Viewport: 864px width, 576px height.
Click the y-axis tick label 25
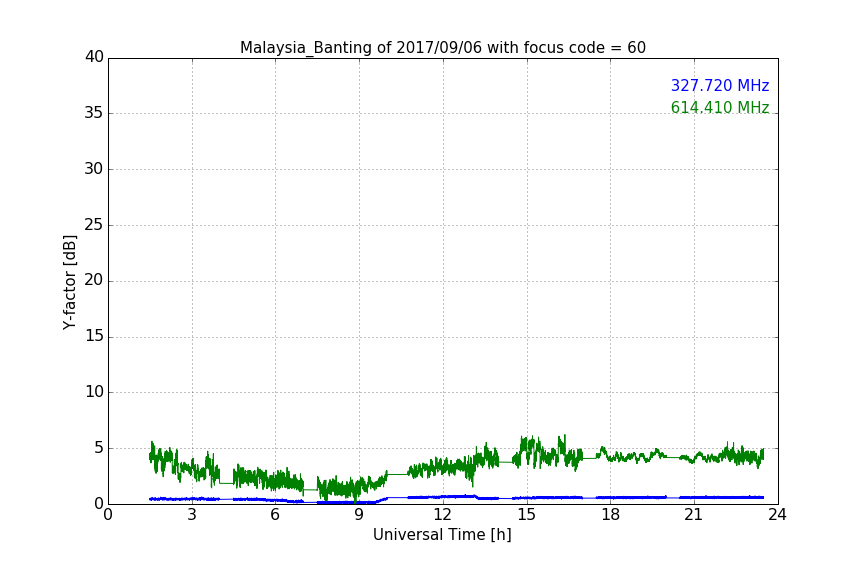pyautogui.click(x=94, y=224)
